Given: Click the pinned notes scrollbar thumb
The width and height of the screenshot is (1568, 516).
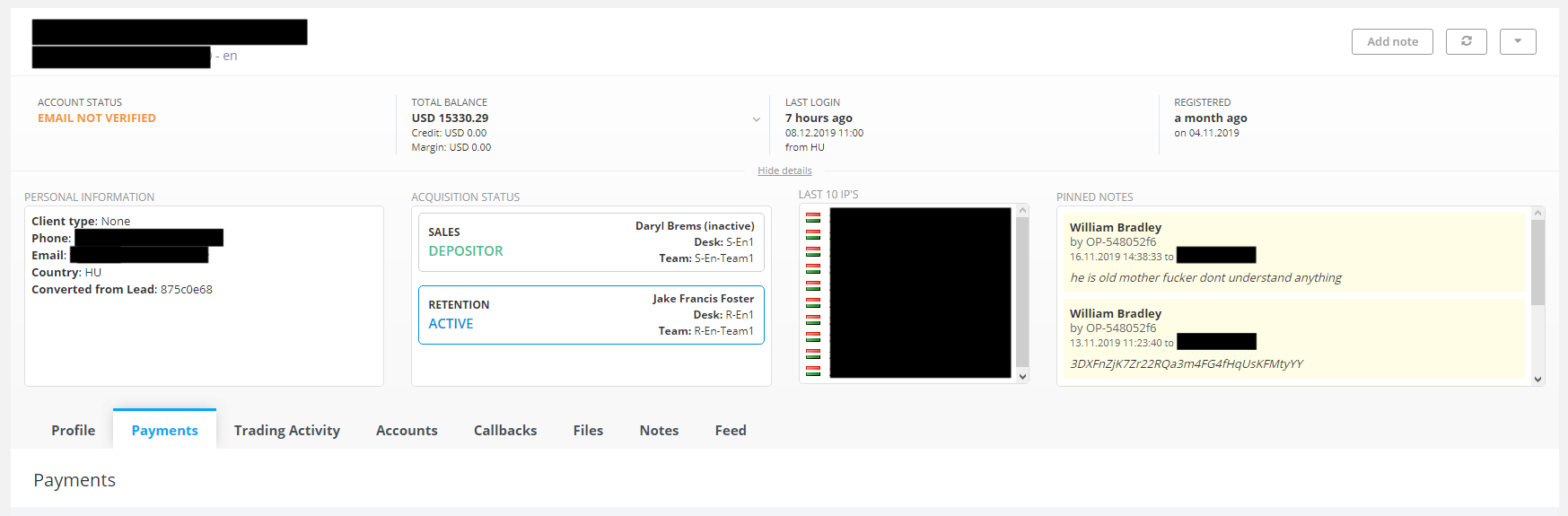Looking at the screenshot, I should coord(1537,262).
